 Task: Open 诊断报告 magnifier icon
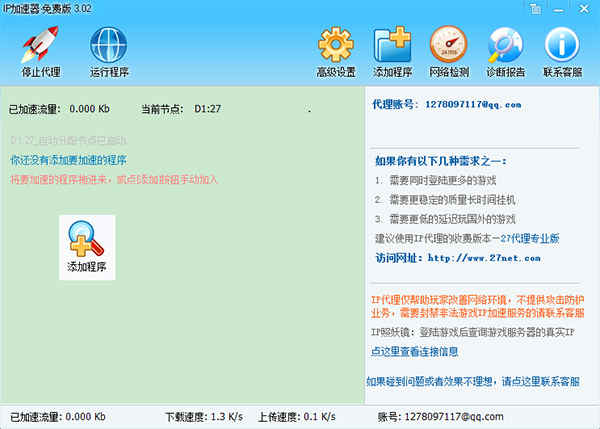coord(505,51)
